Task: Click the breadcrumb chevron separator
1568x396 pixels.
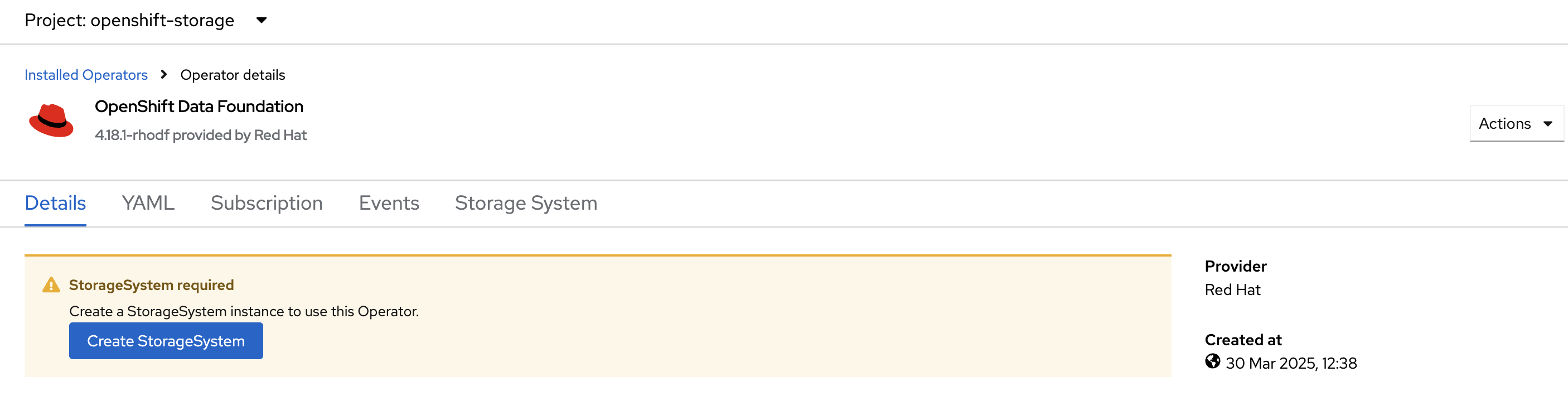Action: [x=164, y=74]
